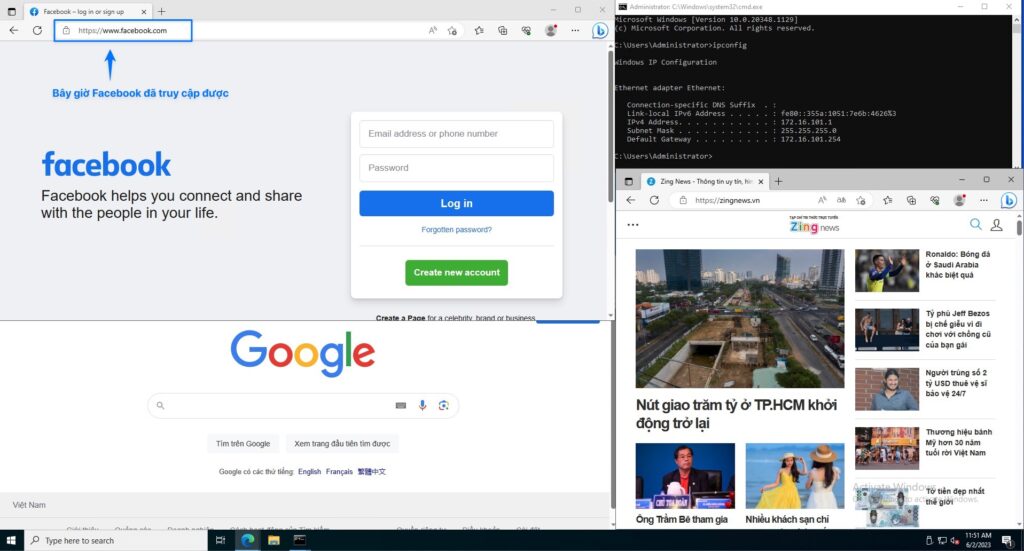Open Translate icon in Zing News address bar
Screen dimensions: 1024x551
click(842, 200)
